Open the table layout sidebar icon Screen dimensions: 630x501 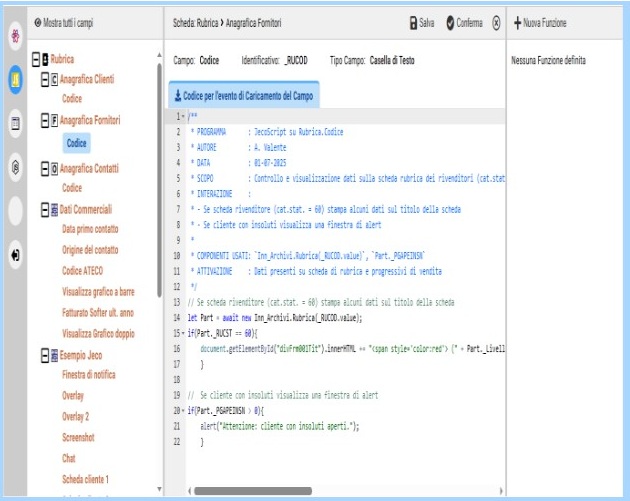[15, 122]
